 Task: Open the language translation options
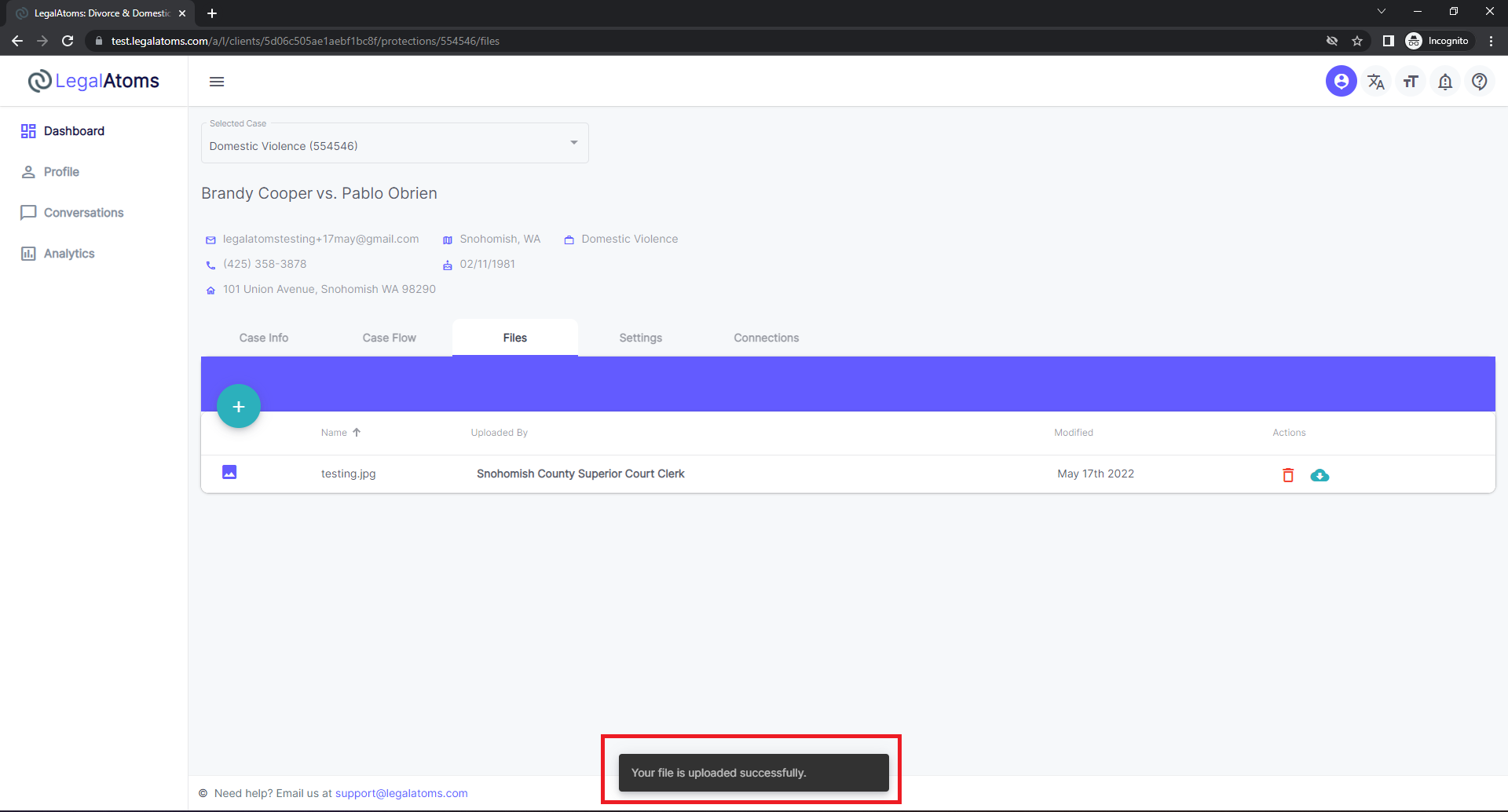tap(1375, 81)
